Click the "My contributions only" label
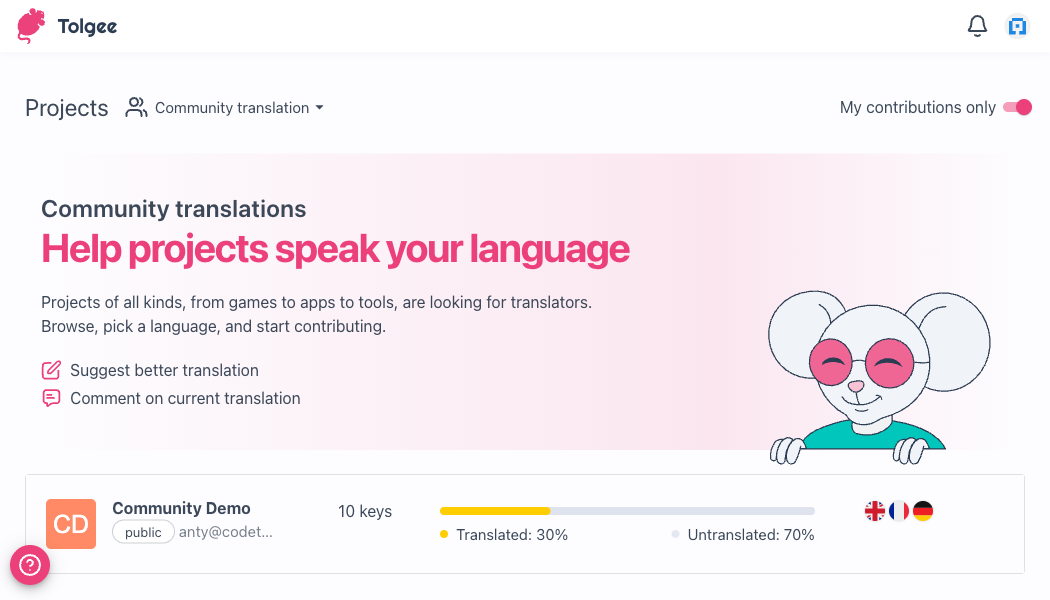This screenshot has height=600, width=1050. [x=917, y=107]
